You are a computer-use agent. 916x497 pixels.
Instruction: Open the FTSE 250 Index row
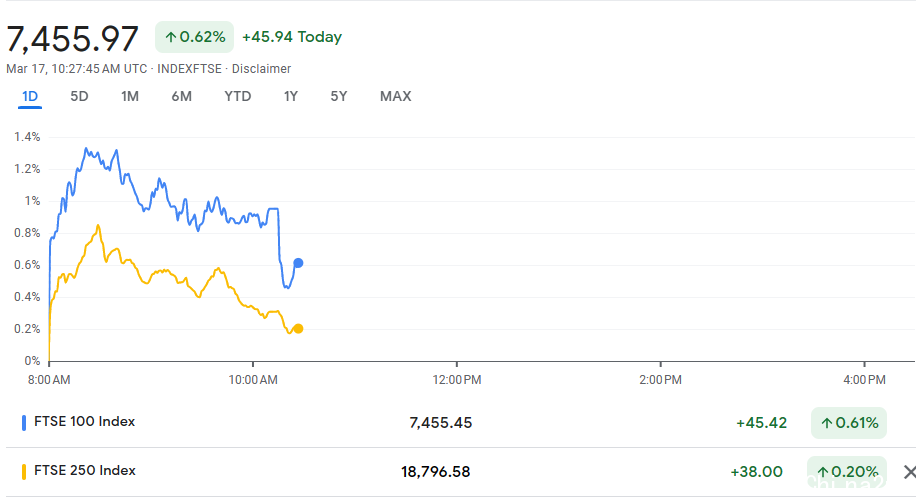85,471
